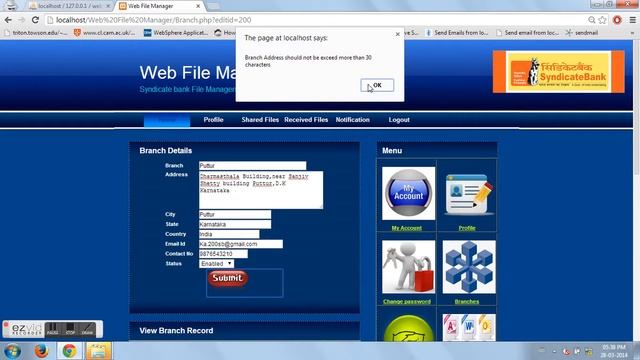
Task: Open Firefox from the taskbar
Action: click(41, 351)
